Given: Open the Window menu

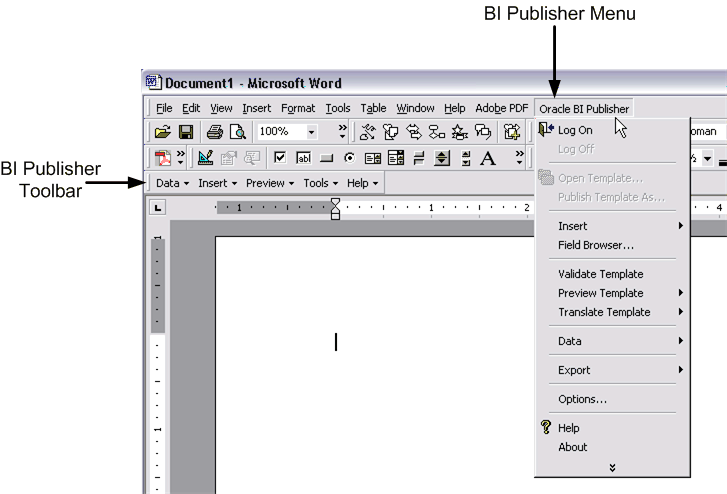Looking at the screenshot, I should pos(415,109).
